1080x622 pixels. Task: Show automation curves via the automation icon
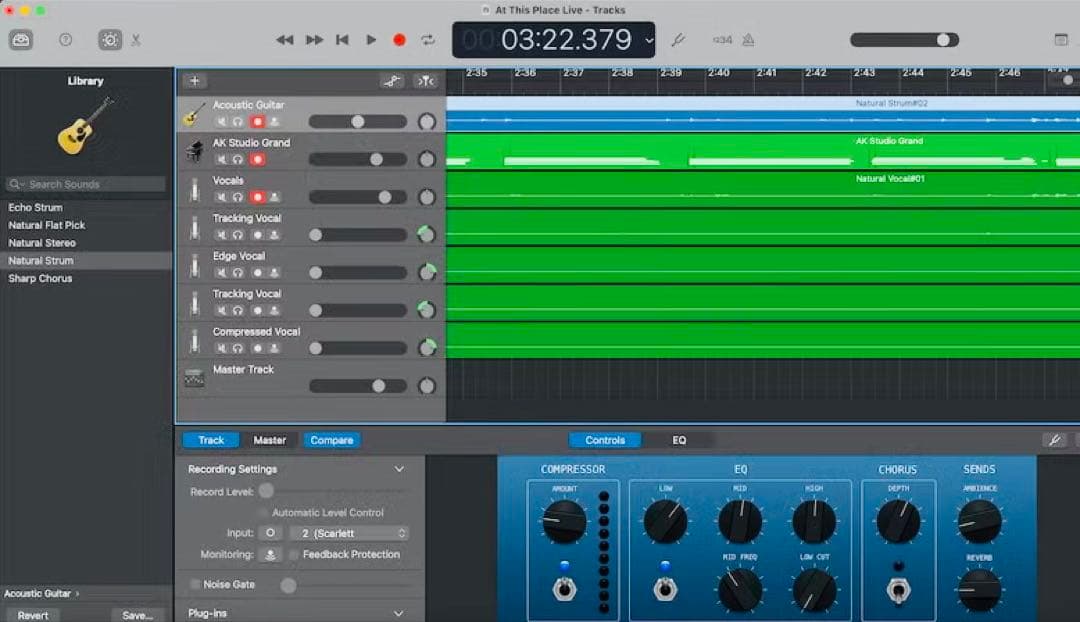391,82
